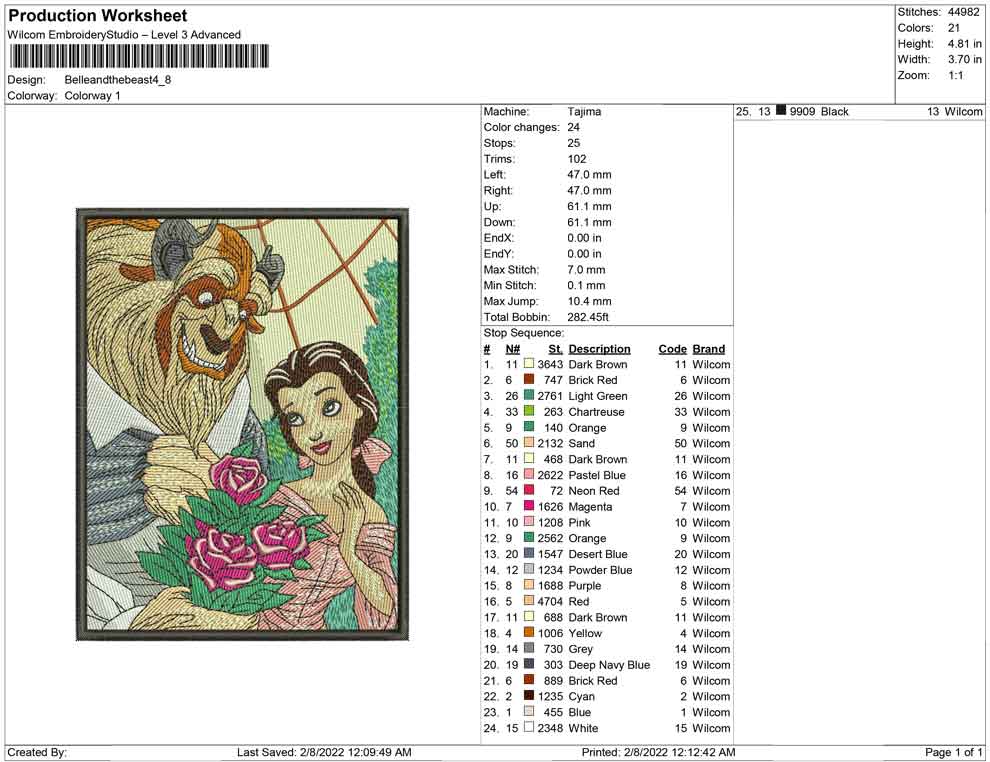The width and height of the screenshot is (990, 762).
Task: Click the Stop Sequence heading
Action: click(523, 333)
